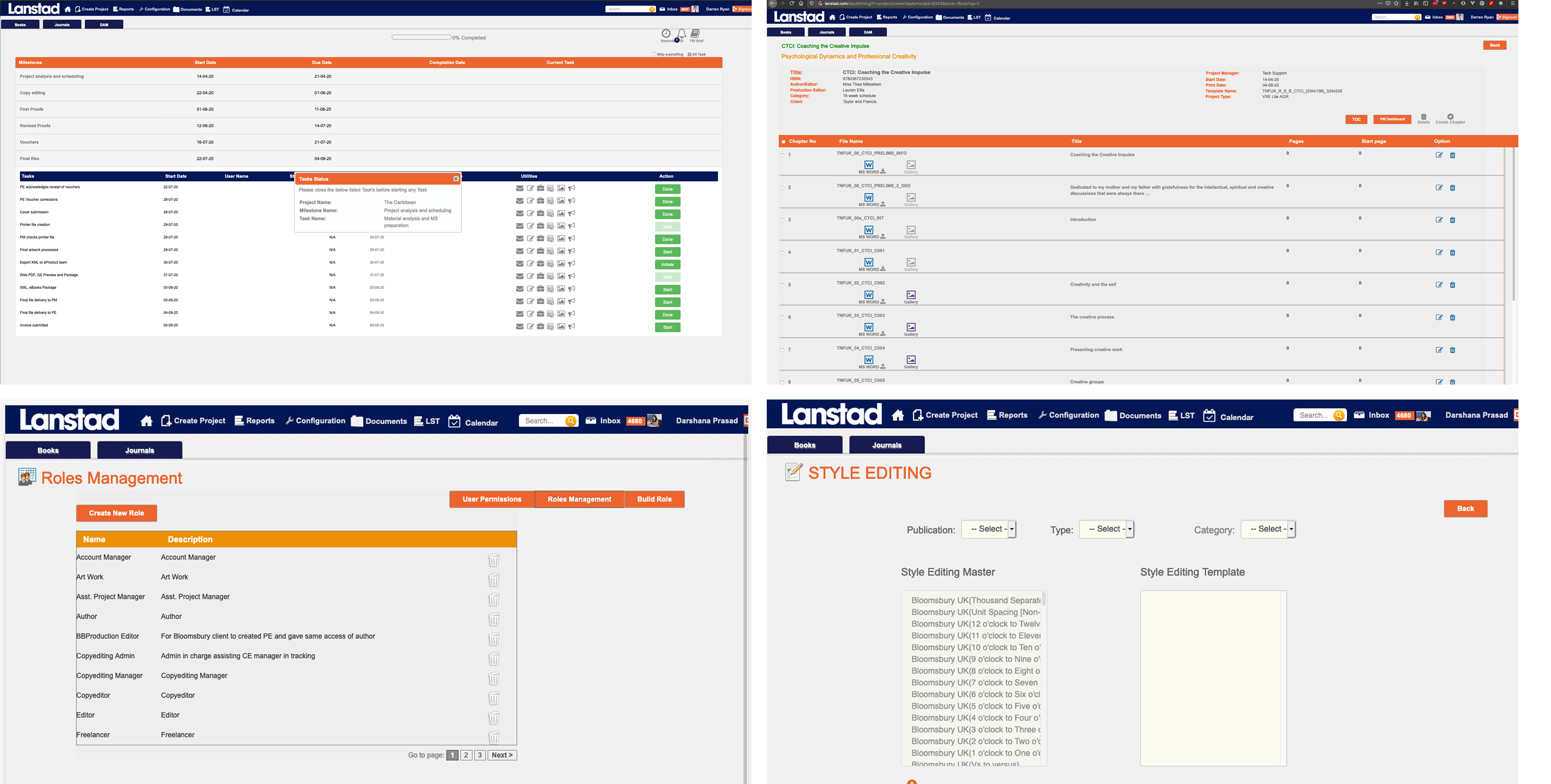
Task: Open the Type select dropdown
Action: (1107, 529)
